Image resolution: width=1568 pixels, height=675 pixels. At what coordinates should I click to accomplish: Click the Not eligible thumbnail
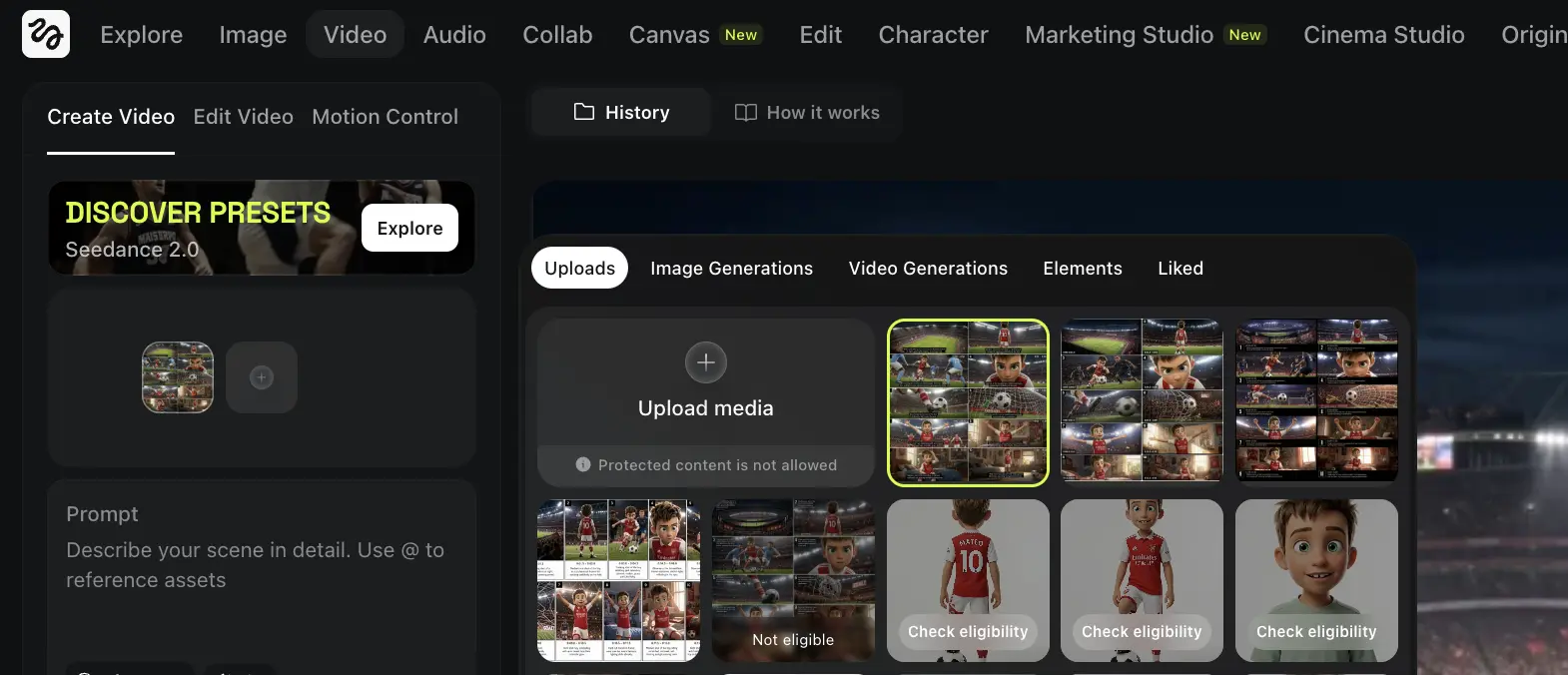pos(793,580)
